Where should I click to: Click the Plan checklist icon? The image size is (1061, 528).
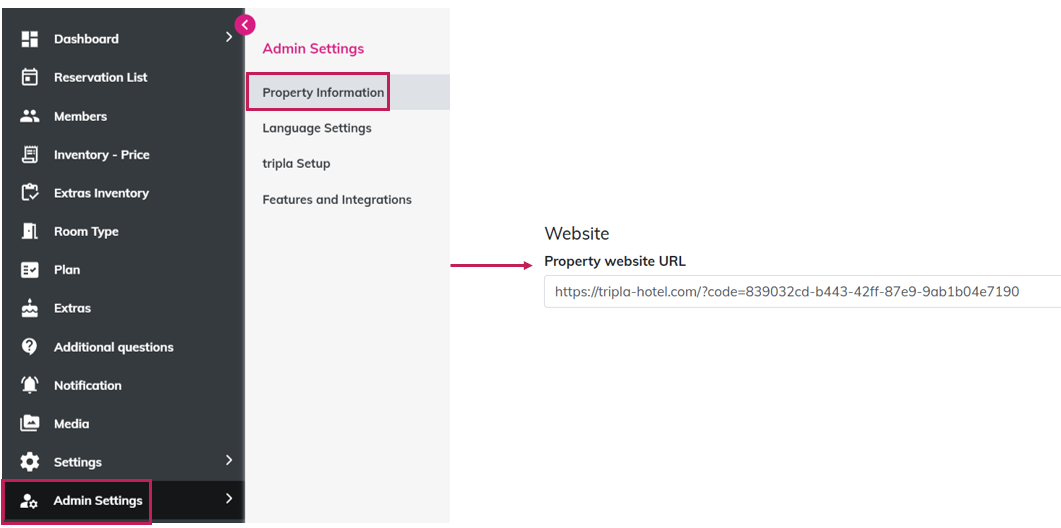pyautogui.click(x=30, y=270)
